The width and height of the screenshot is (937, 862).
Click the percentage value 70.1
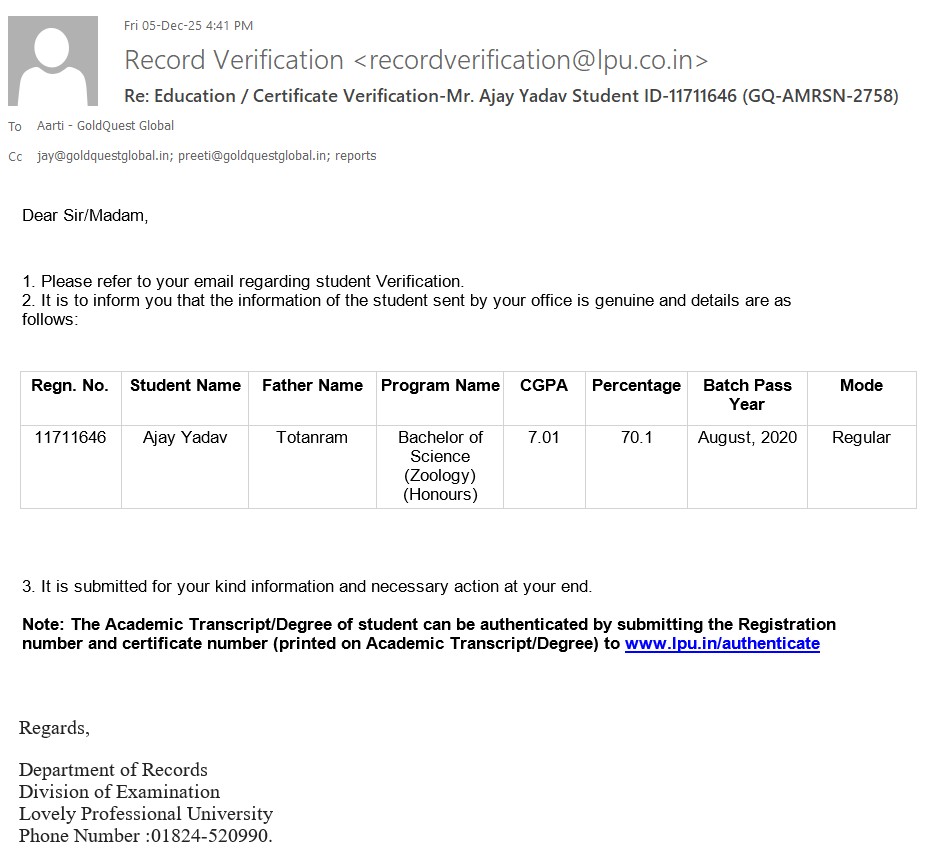coord(636,438)
